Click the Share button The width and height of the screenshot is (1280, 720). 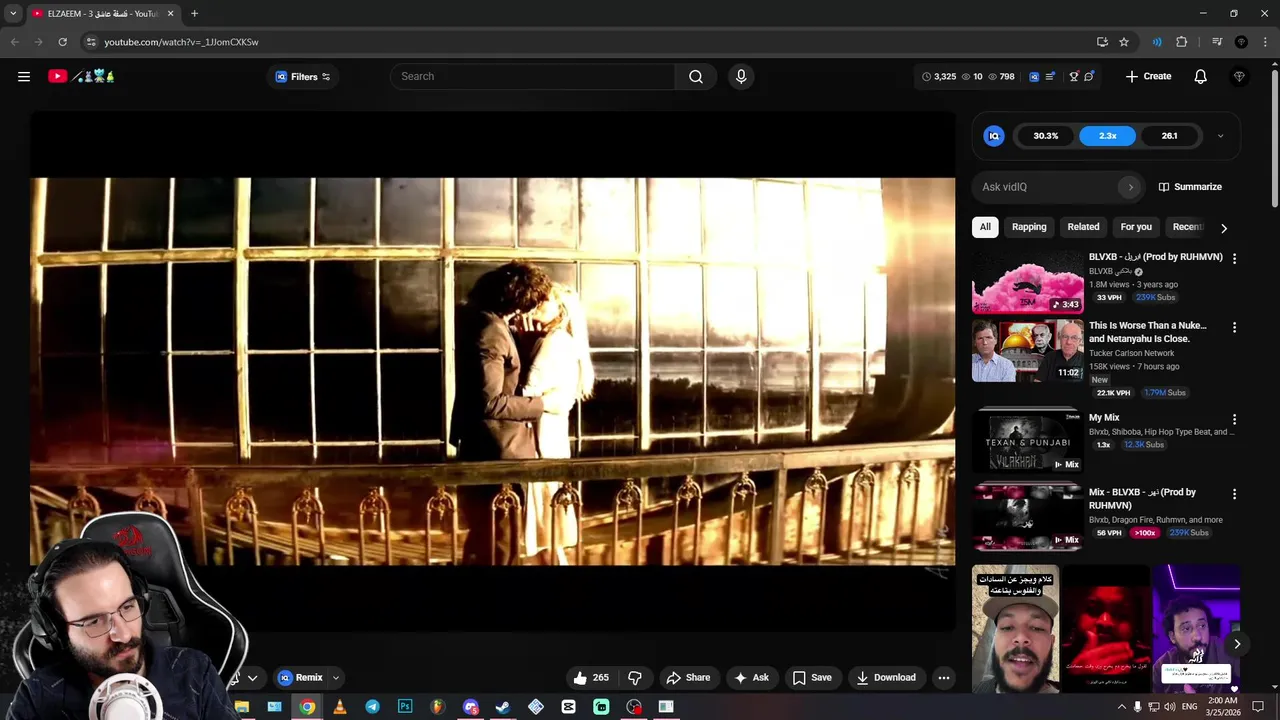(x=688, y=677)
